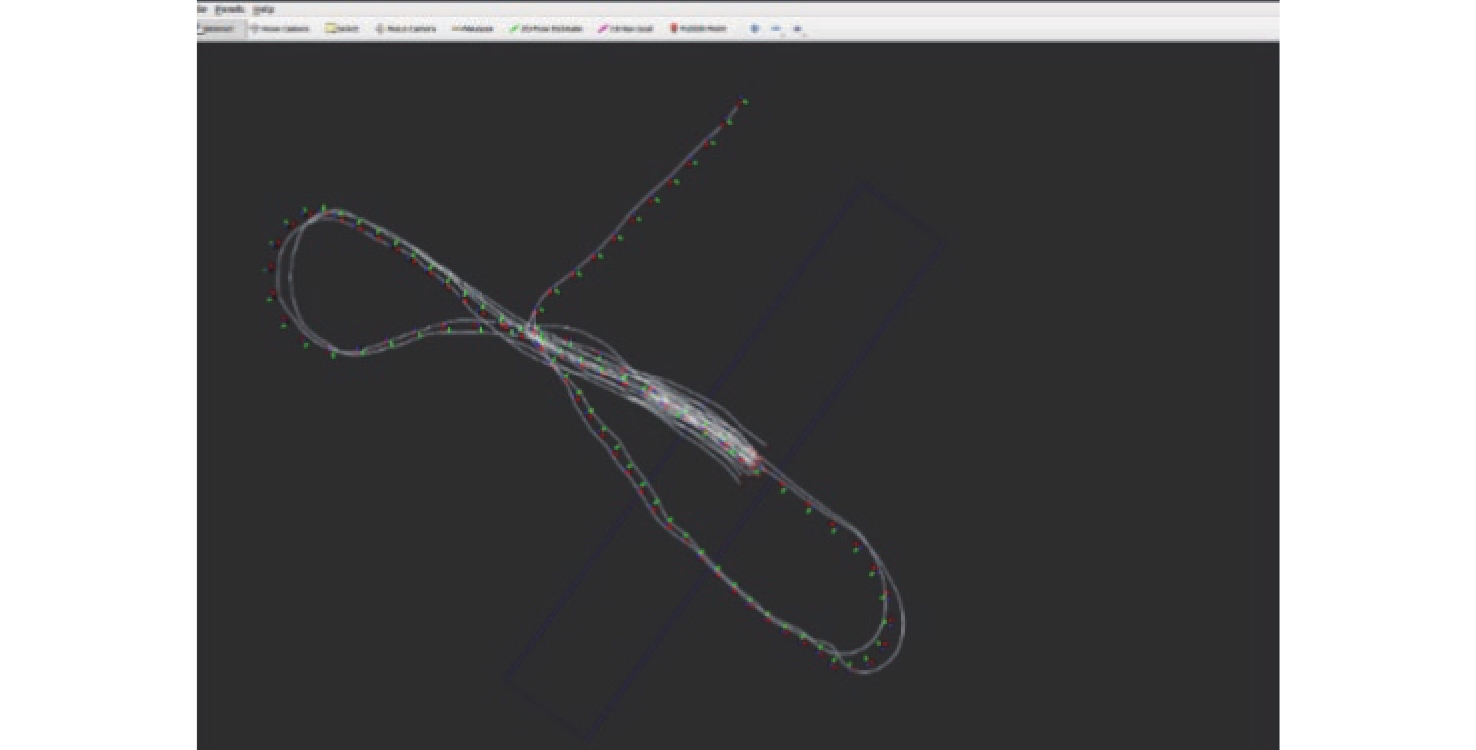The height and width of the screenshot is (750, 1476).
Task: Choose the Select tool in toolbar
Action: [342, 29]
